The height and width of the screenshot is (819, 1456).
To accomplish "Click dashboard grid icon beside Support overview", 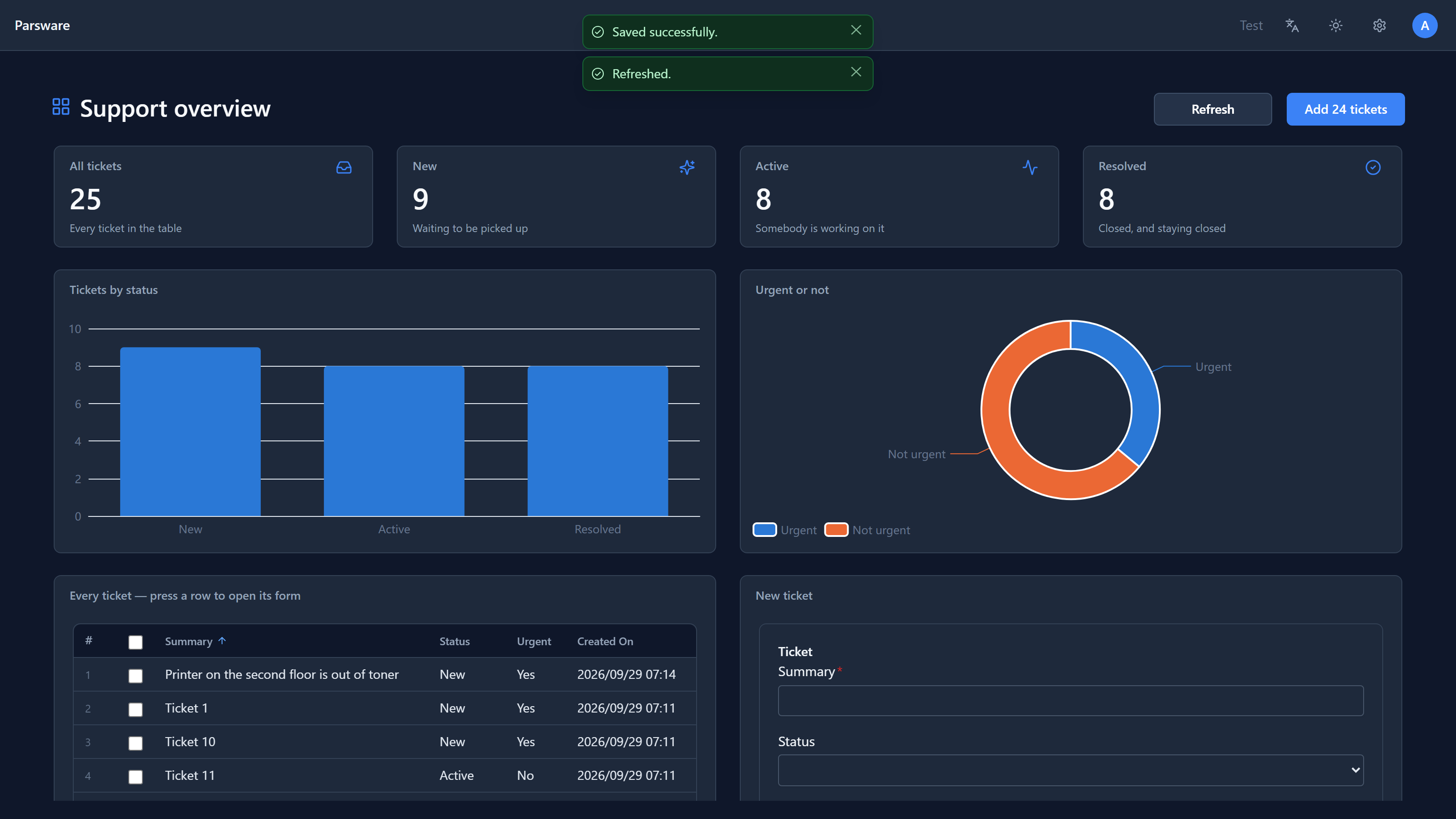I will [61, 107].
